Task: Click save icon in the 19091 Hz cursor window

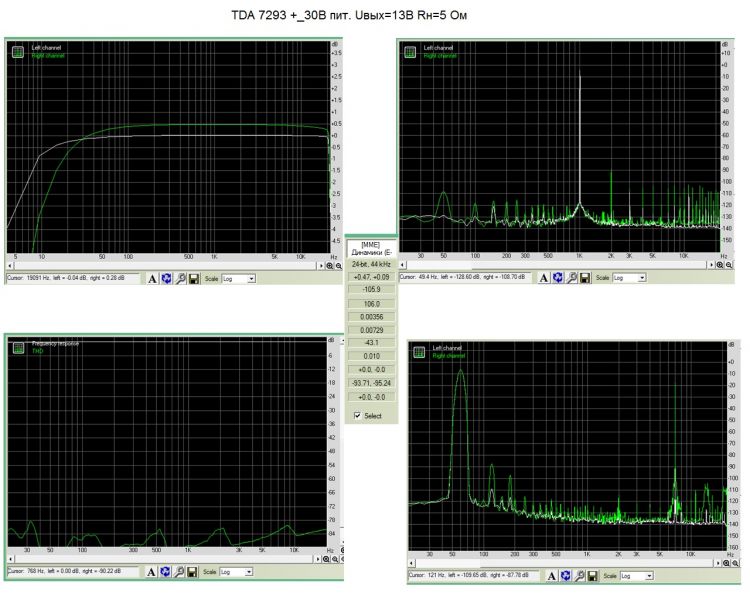Action: pyautogui.click(x=194, y=278)
